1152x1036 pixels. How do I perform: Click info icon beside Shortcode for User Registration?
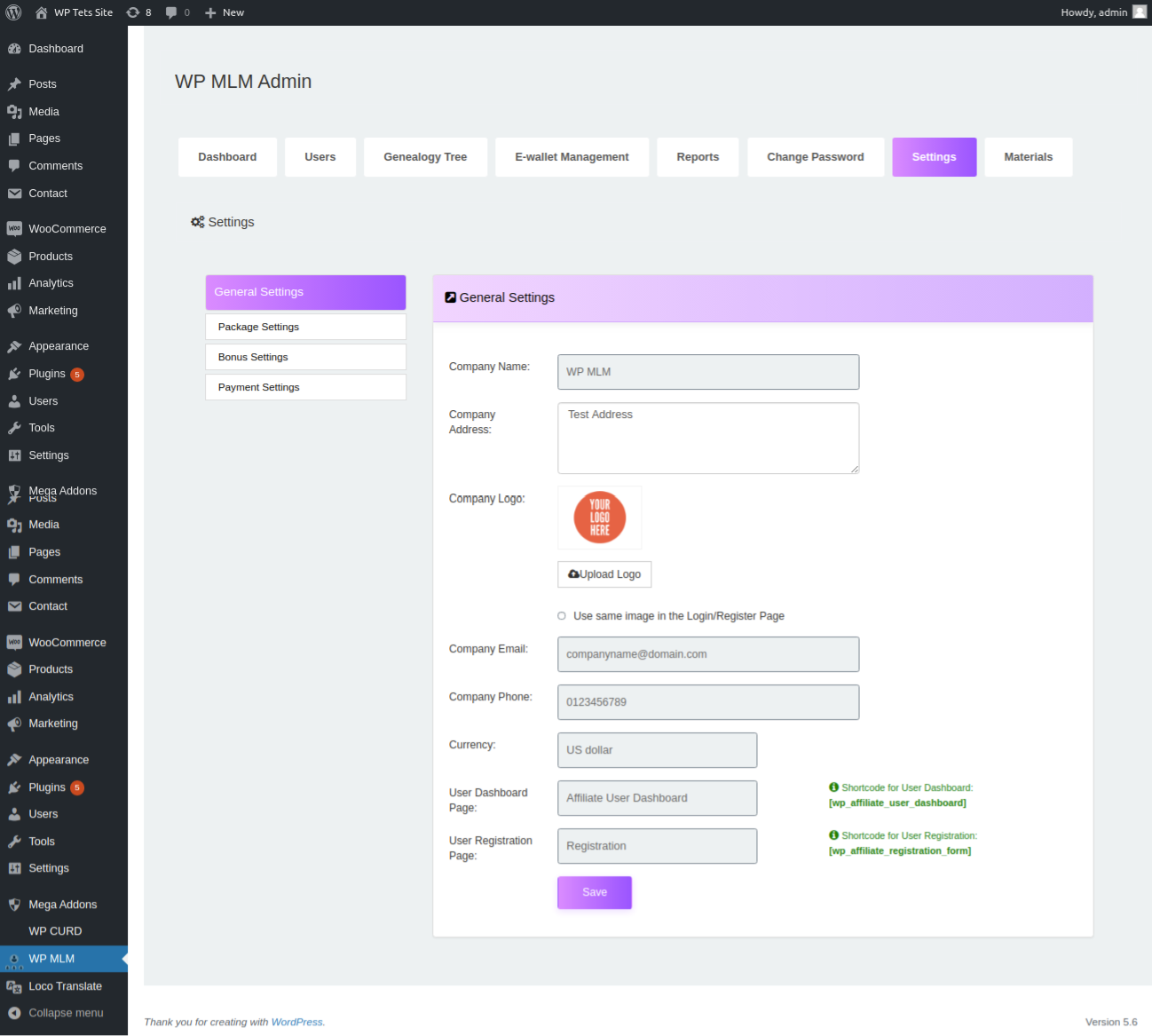coord(834,835)
